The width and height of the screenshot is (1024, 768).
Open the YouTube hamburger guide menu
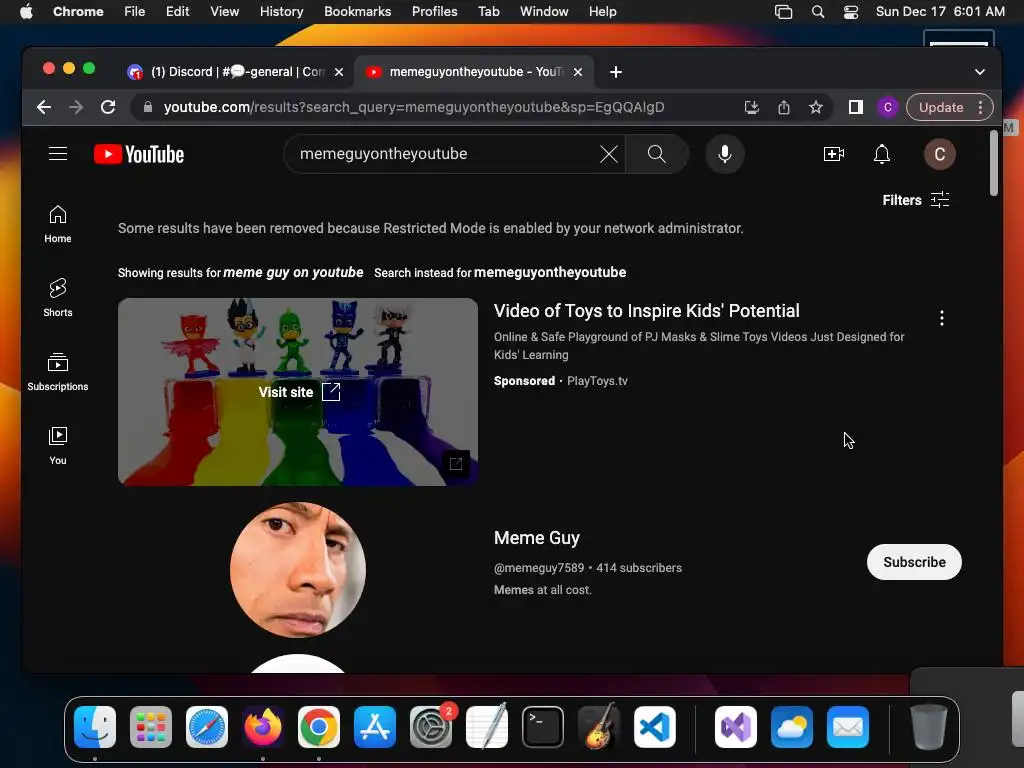coord(58,154)
